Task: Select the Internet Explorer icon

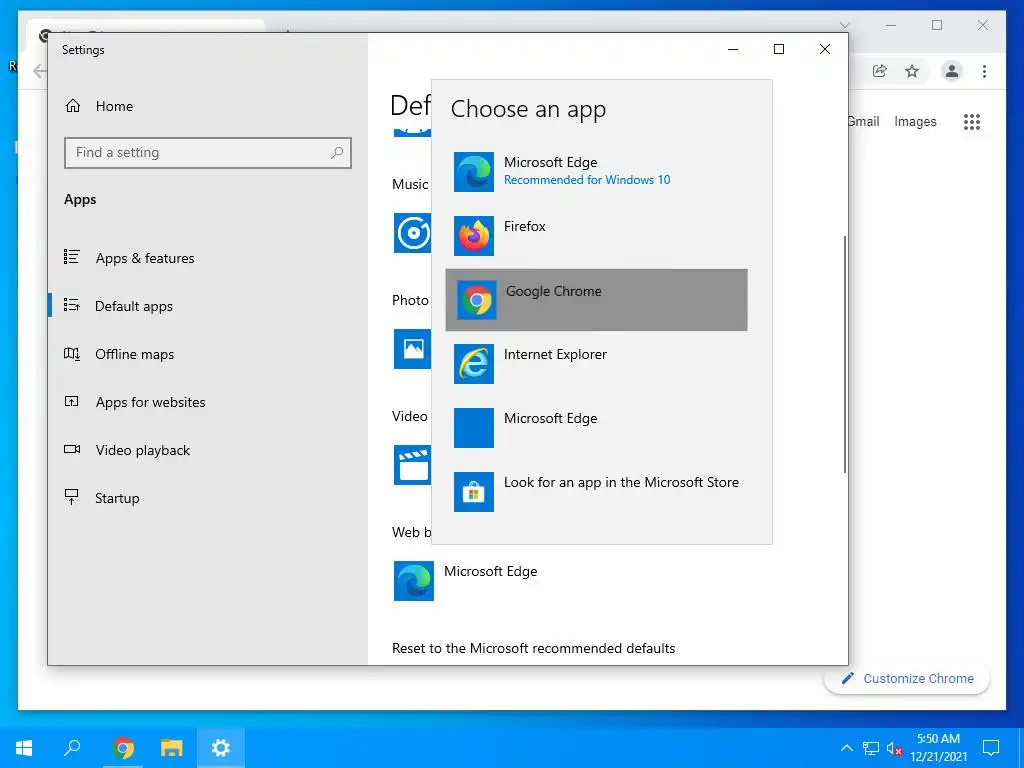Action: [473, 364]
